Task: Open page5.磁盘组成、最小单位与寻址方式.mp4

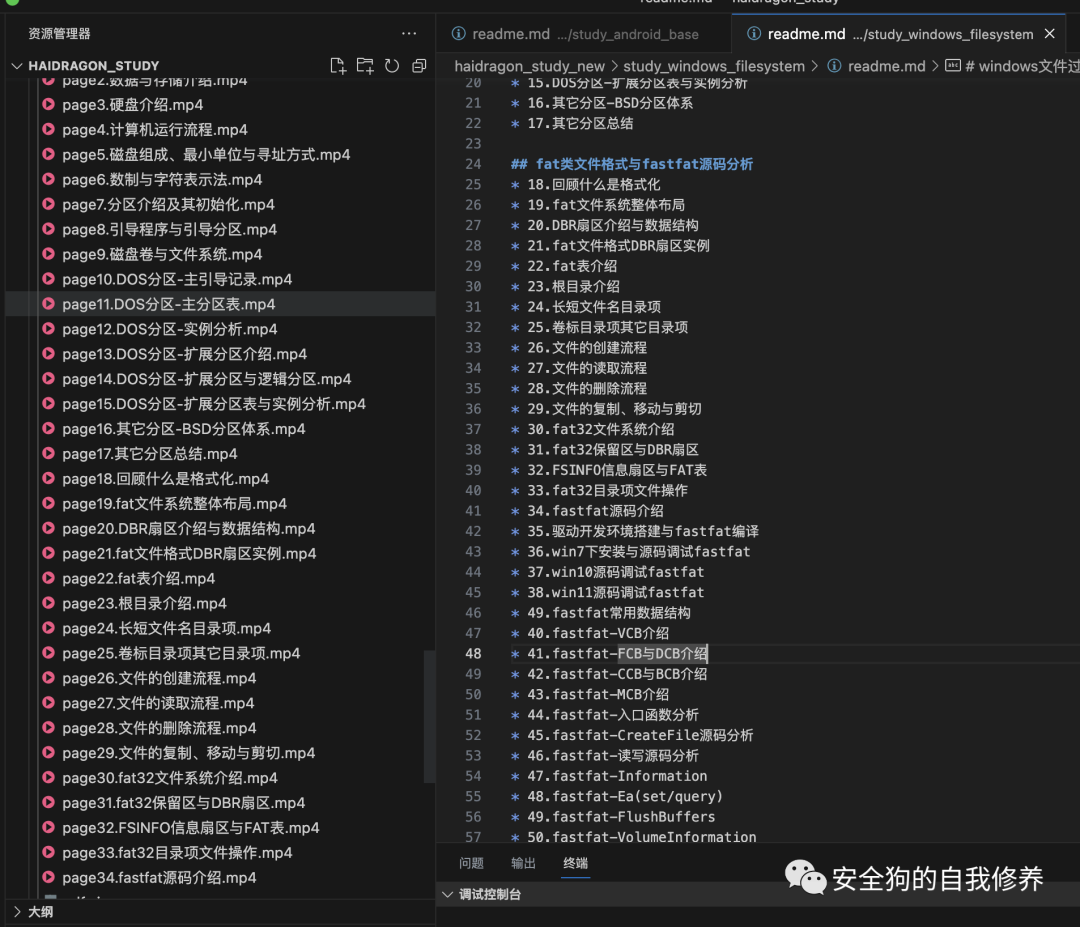Action: tap(206, 154)
